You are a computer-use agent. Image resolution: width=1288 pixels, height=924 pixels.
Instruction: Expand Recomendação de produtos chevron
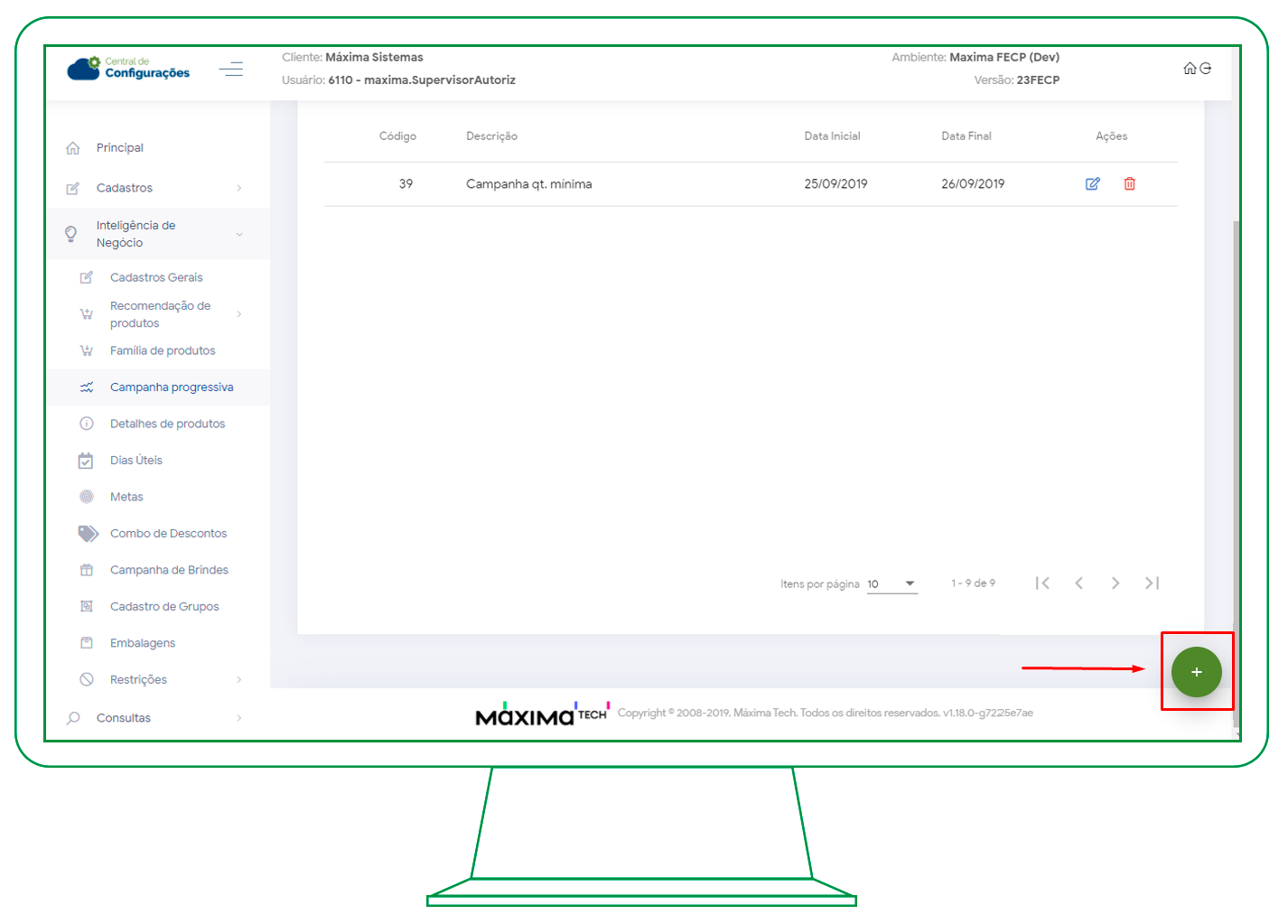tap(239, 314)
